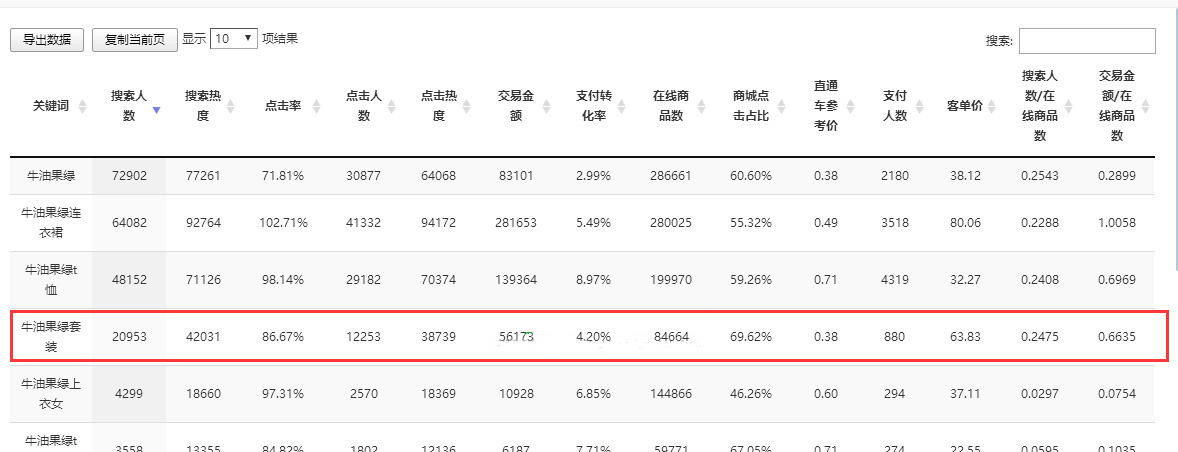1178x452 pixels.
Task: Click the value 4299 in 搜索人数
Action: click(128, 393)
